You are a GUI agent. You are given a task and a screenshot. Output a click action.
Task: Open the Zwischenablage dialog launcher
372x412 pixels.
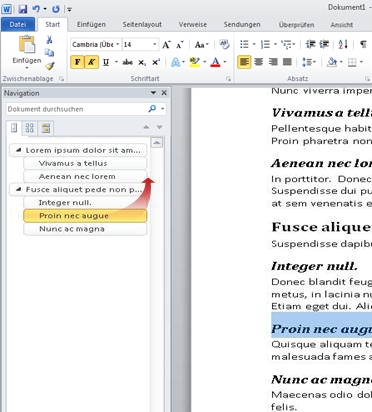pos(61,79)
